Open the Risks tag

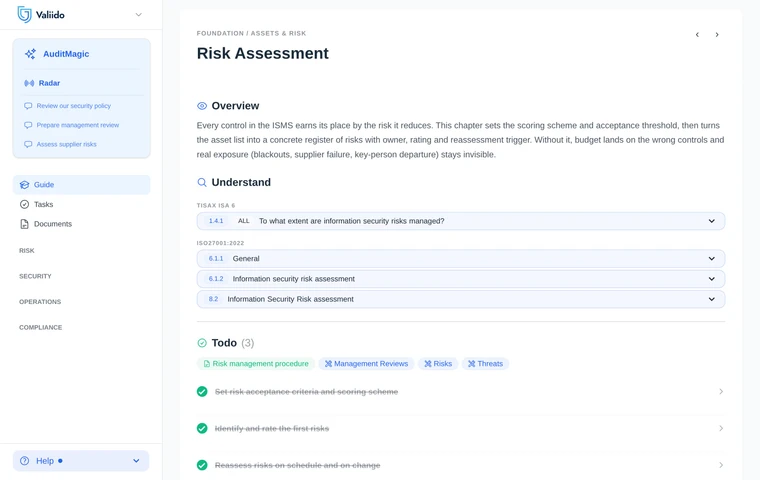pyautogui.click(x=438, y=364)
